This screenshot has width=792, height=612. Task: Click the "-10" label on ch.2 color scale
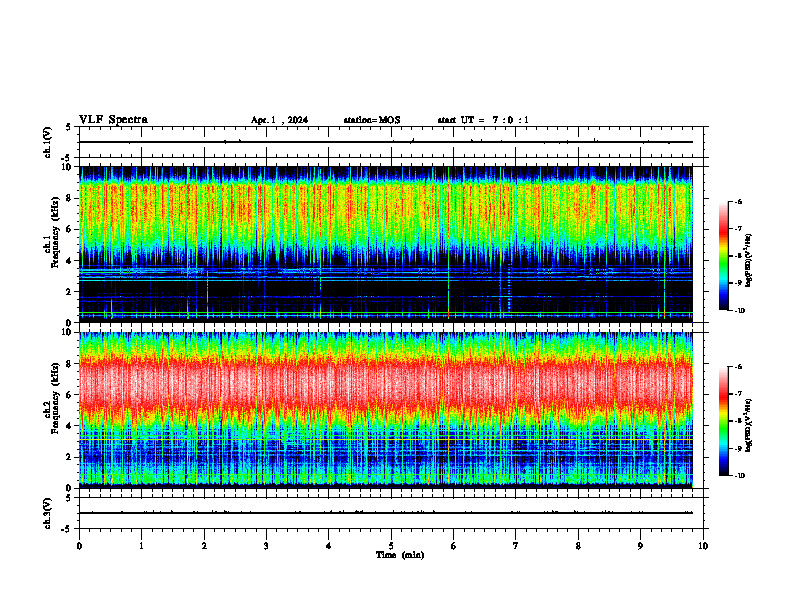coord(739,476)
